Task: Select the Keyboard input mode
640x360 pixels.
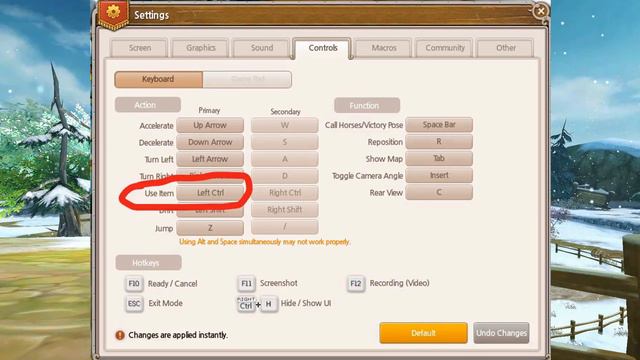Action: pyautogui.click(x=159, y=79)
